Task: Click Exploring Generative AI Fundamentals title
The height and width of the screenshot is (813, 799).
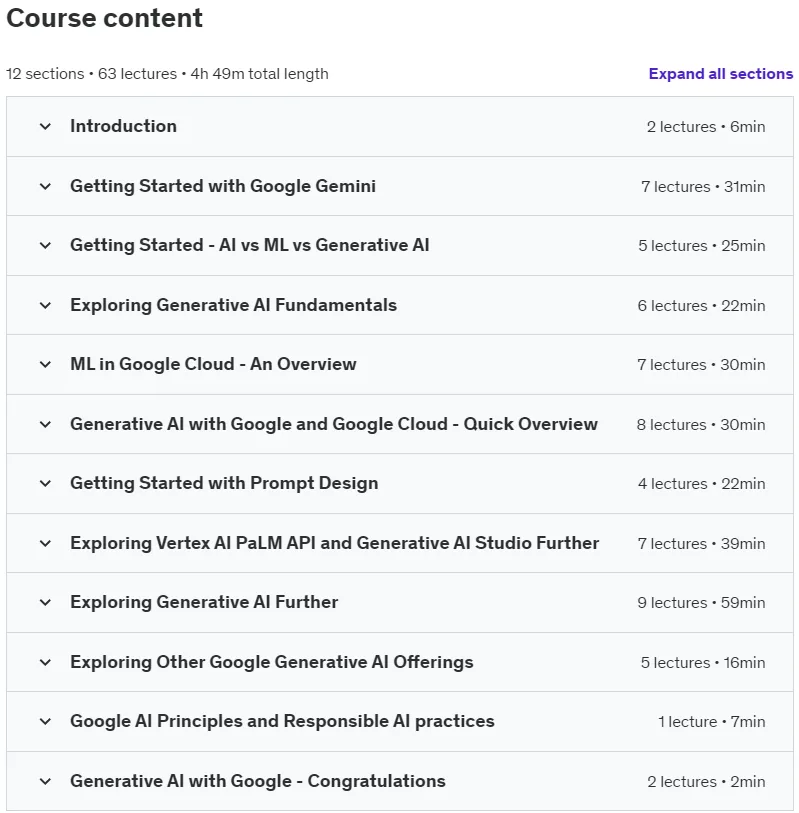Action: (x=233, y=305)
